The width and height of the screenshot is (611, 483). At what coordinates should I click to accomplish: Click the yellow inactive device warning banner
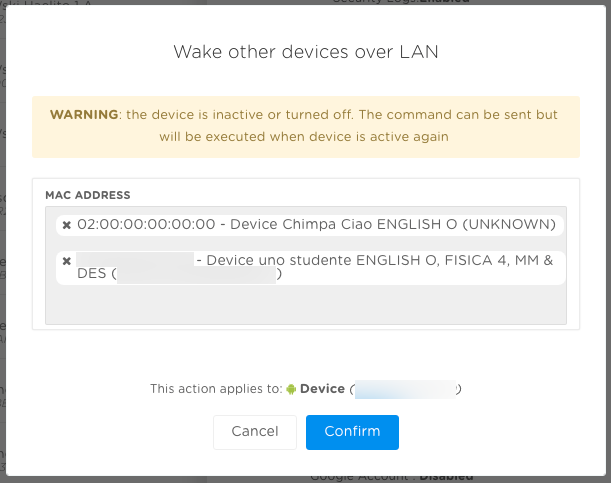pyautogui.click(x=306, y=127)
